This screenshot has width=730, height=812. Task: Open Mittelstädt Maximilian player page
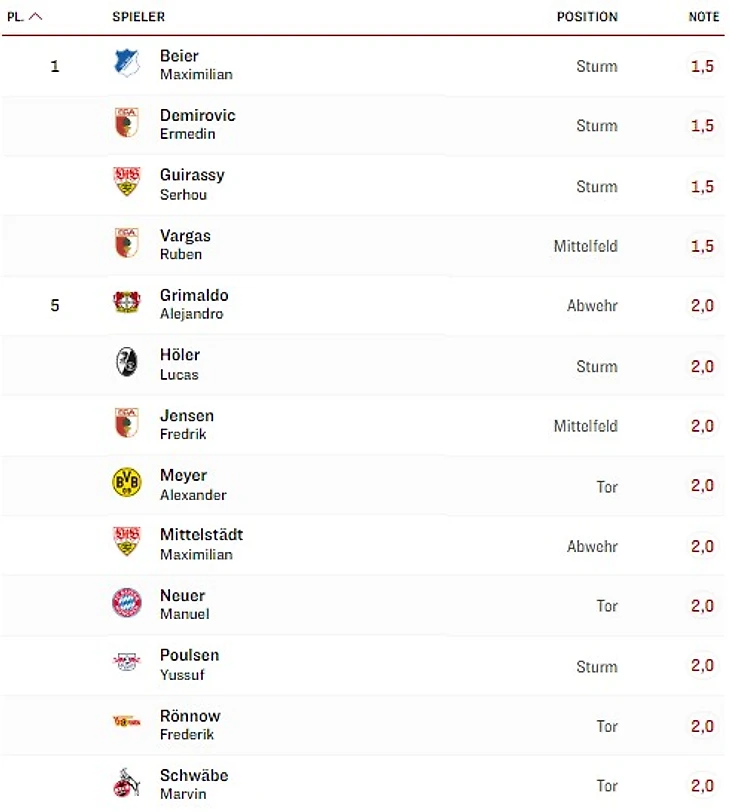pyautogui.click(x=201, y=544)
